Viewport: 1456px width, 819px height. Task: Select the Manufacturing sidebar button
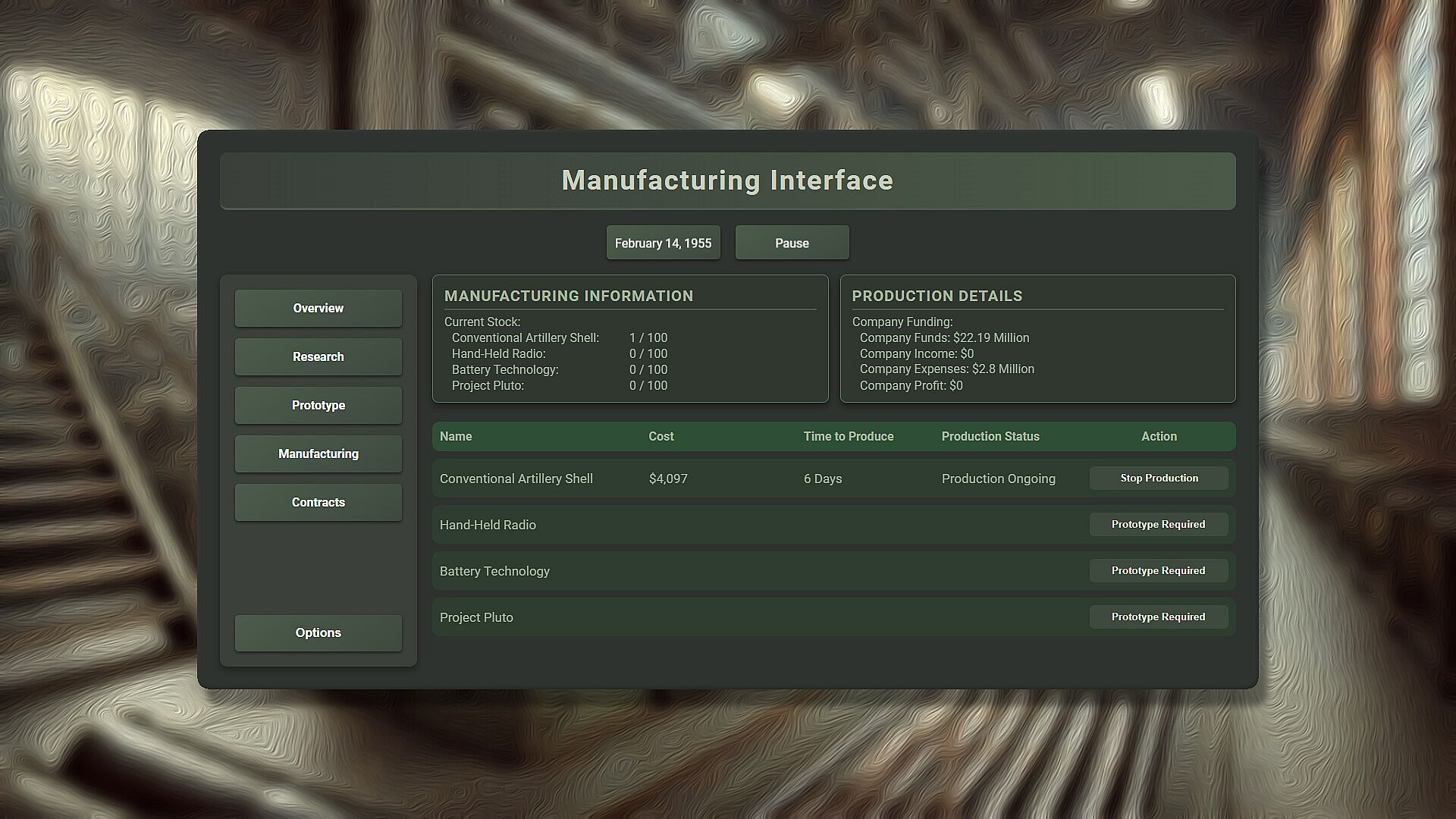[318, 453]
